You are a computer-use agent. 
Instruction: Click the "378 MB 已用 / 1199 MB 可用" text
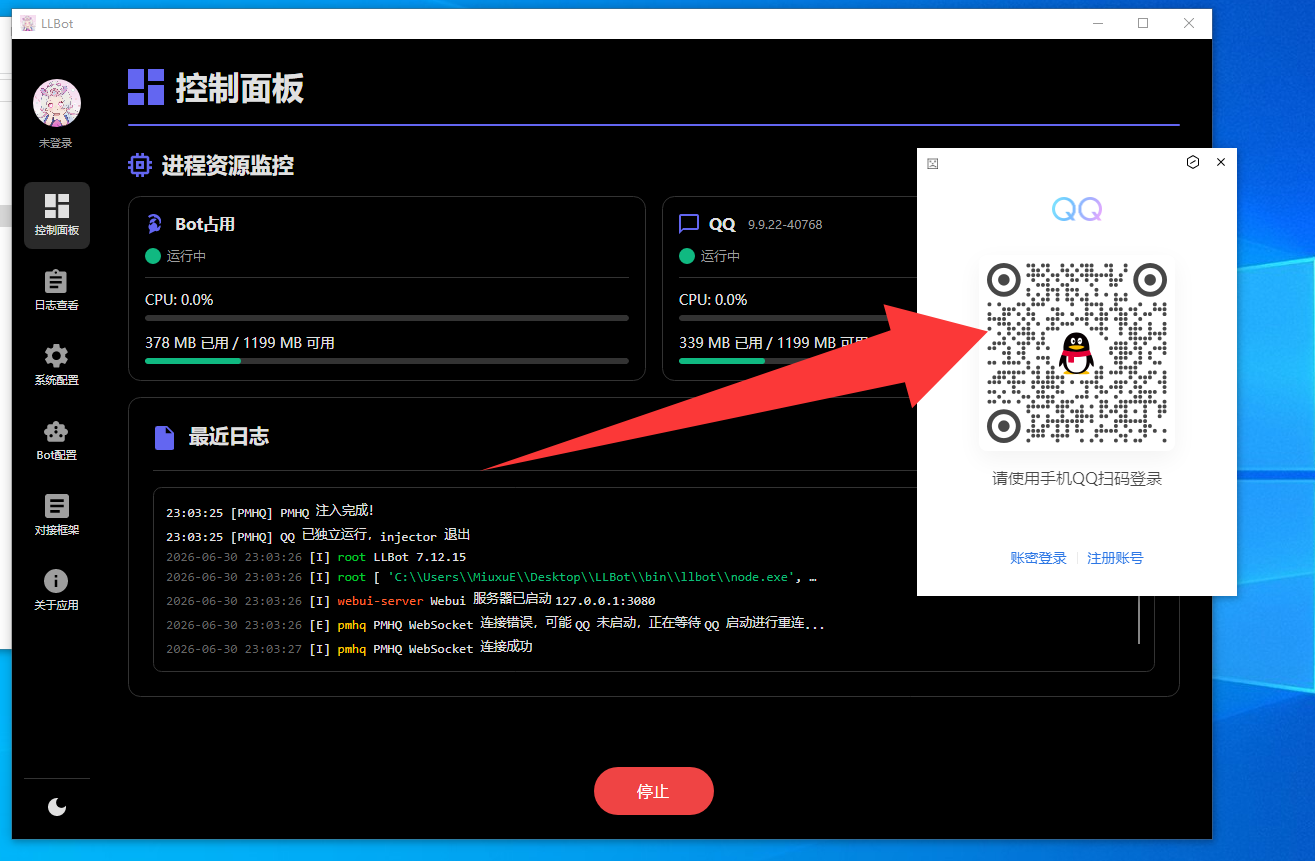(x=240, y=343)
